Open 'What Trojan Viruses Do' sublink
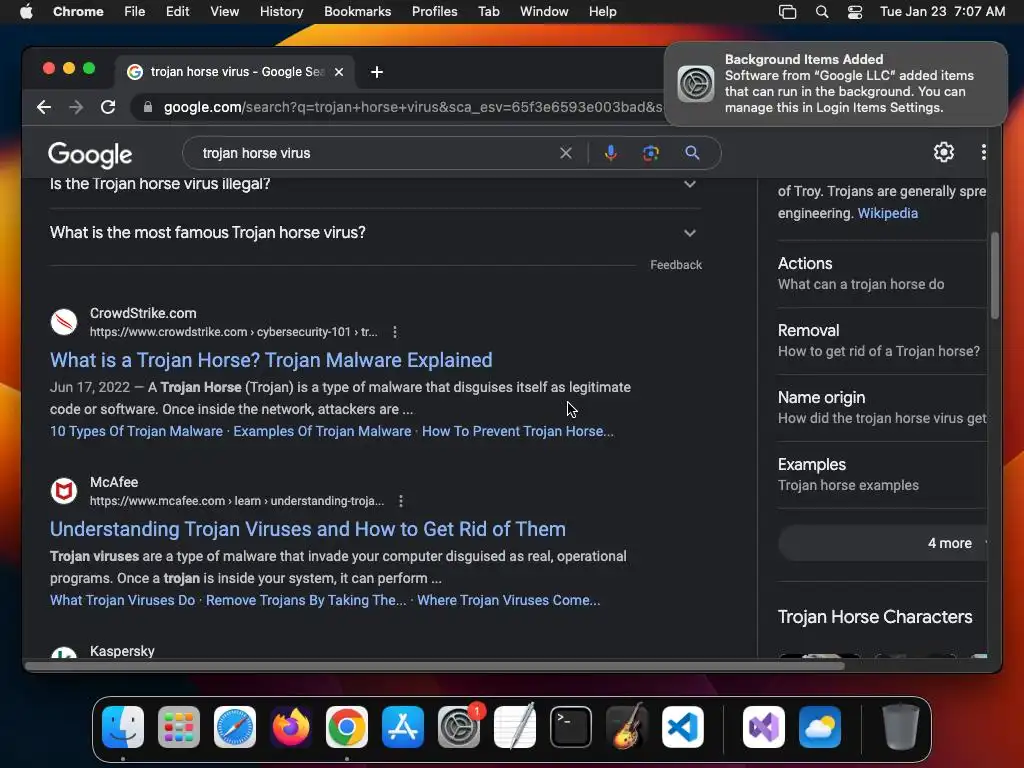The height and width of the screenshot is (768, 1024). (x=122, y=600)
